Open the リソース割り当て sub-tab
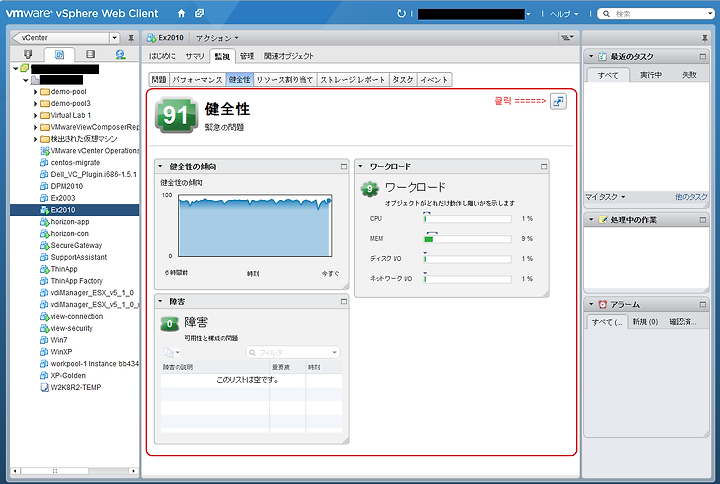This screenshot has width=720, height=484. [x=285, y=79]
